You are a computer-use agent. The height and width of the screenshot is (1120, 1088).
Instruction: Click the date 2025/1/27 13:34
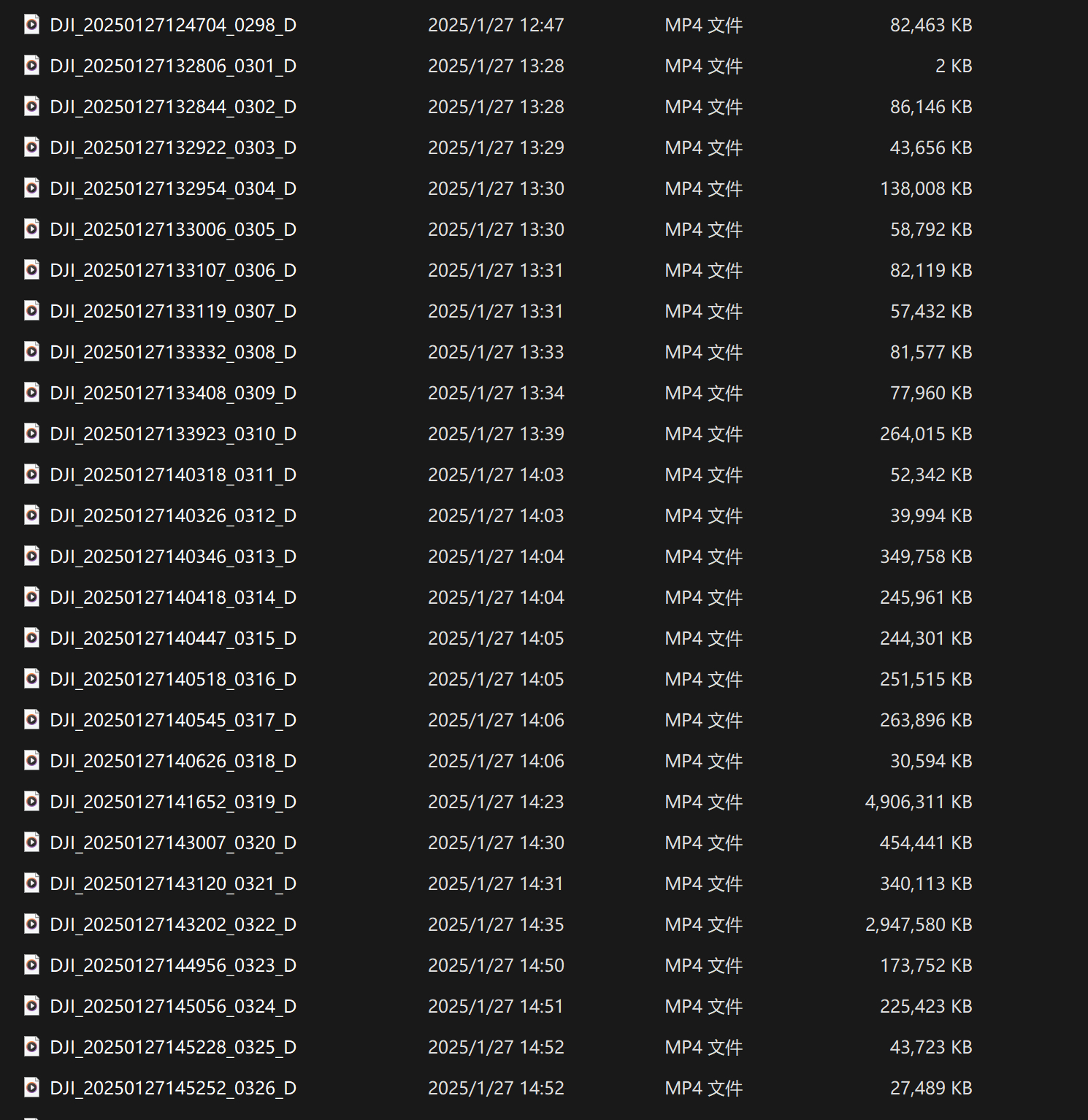[496, 394]
